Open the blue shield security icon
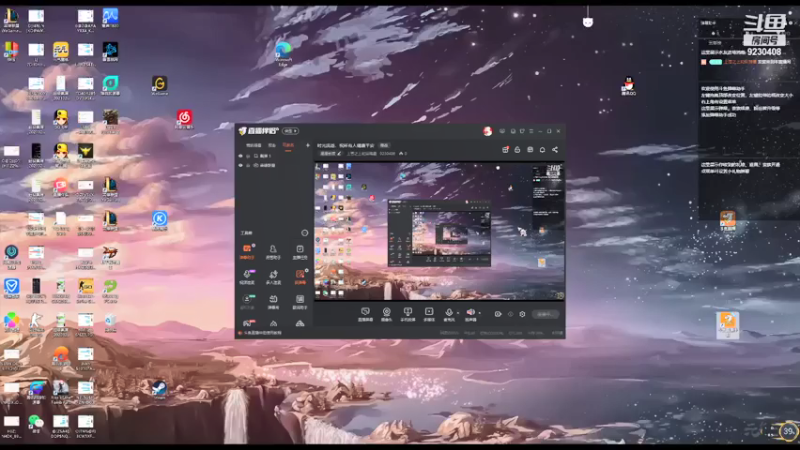Screen dimensions: 800x450 click(11, 289)
